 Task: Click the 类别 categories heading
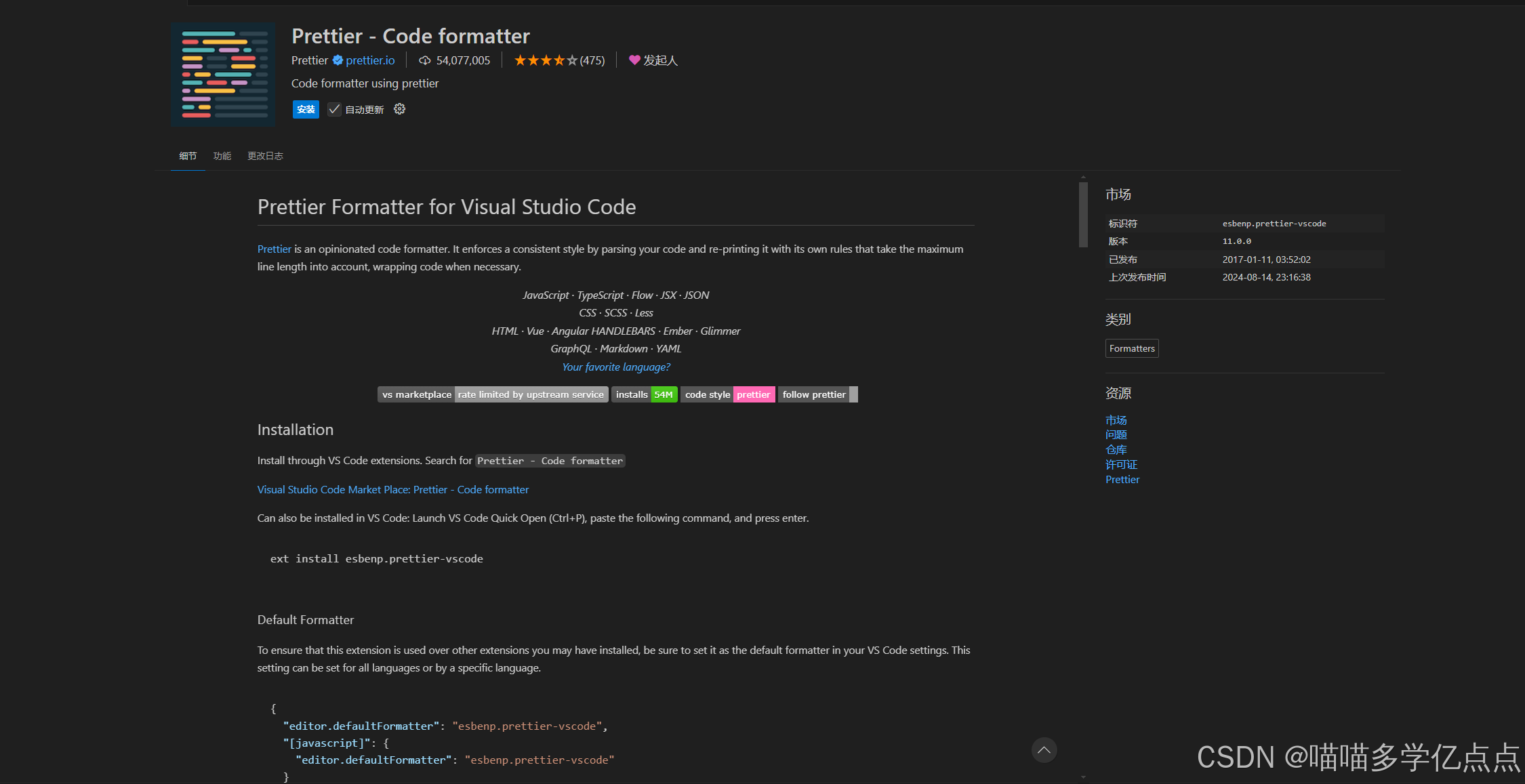click(1118, 319)
